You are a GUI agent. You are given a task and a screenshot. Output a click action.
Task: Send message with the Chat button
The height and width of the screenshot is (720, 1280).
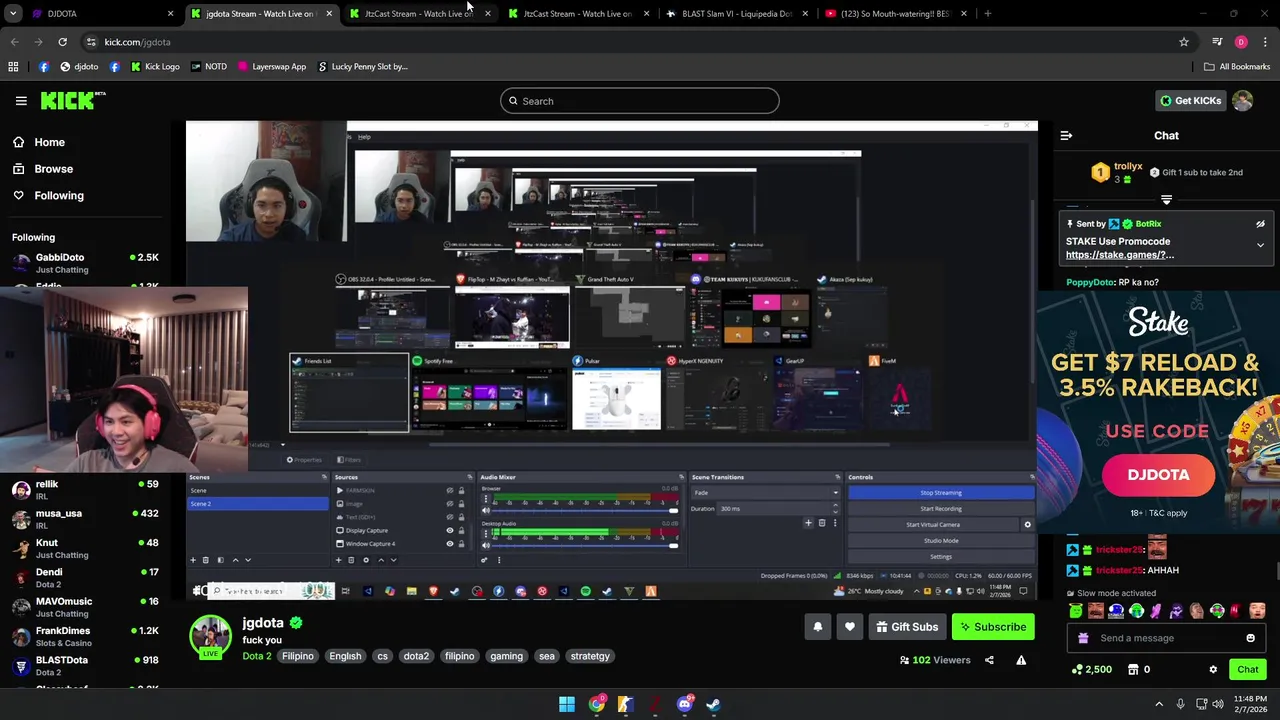click(x=1248, y=670)
